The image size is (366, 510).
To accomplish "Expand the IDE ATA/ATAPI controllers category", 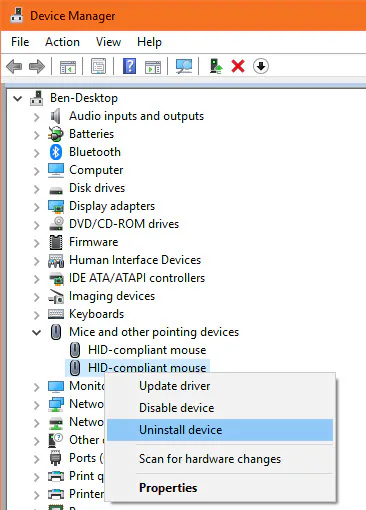I will (37, 279).
